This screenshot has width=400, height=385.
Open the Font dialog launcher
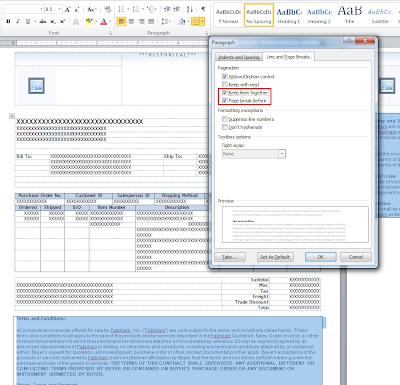click(110, 33)
